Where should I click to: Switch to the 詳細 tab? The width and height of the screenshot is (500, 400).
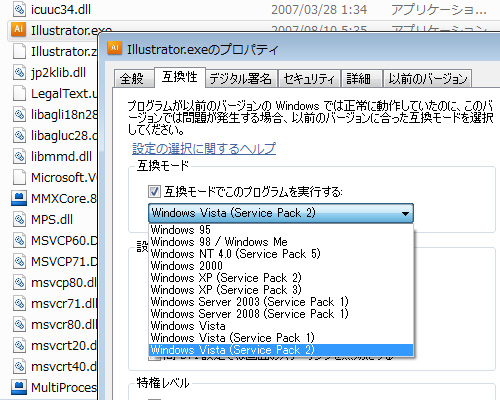[x=362, y=79]
